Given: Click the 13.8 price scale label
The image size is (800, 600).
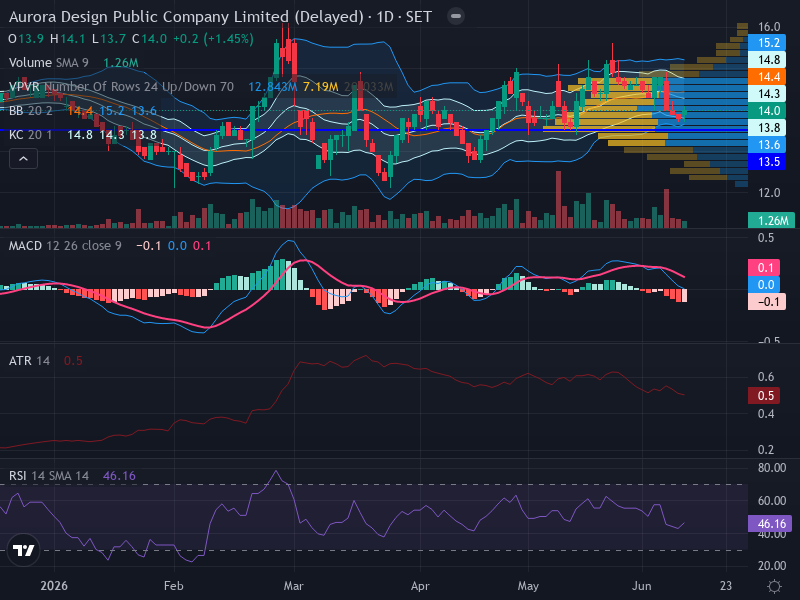Looking at the screenshot, I should pyautogui.click(x=767, y=128).
